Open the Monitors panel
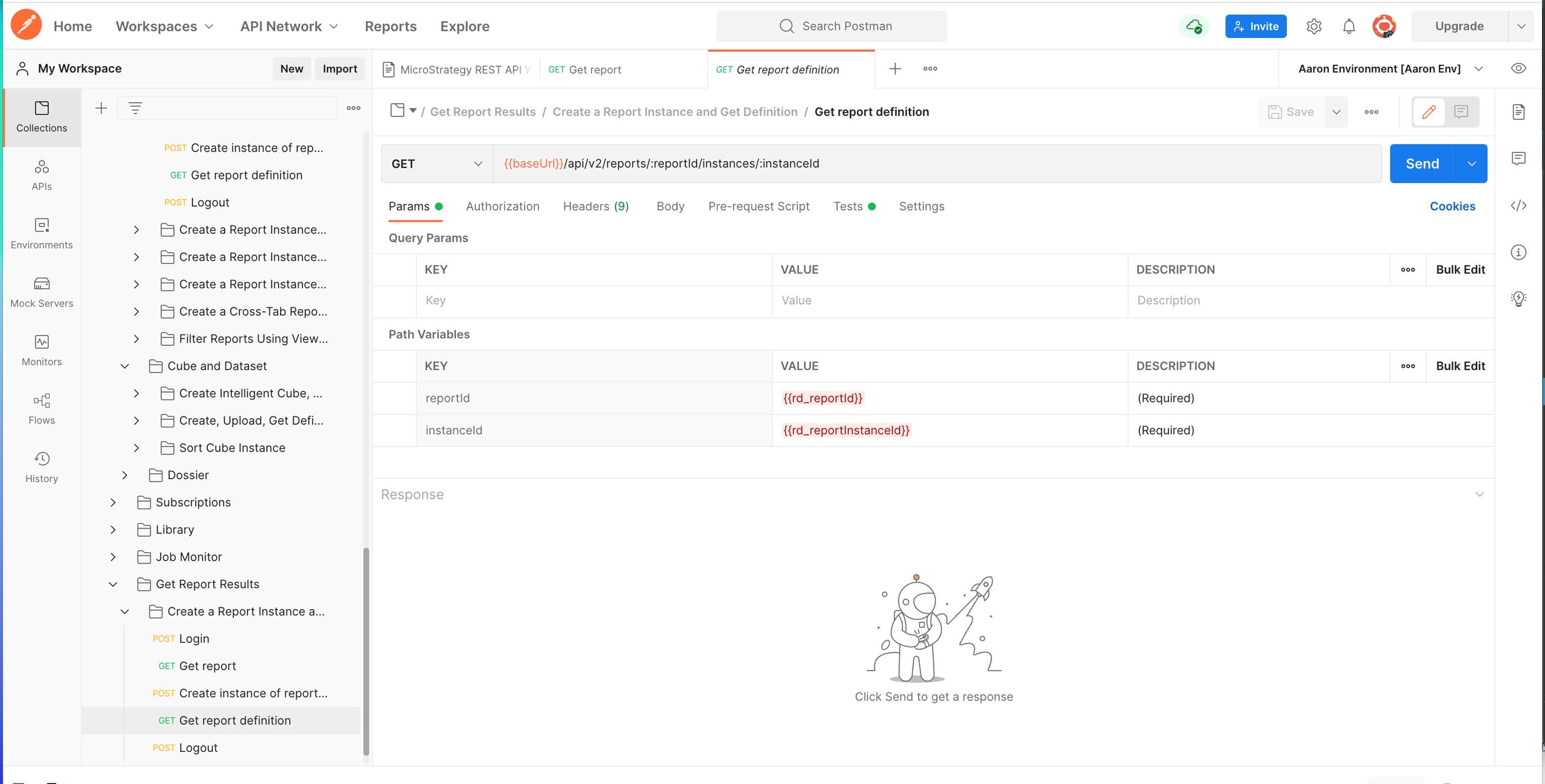 (x=41, y=351)
